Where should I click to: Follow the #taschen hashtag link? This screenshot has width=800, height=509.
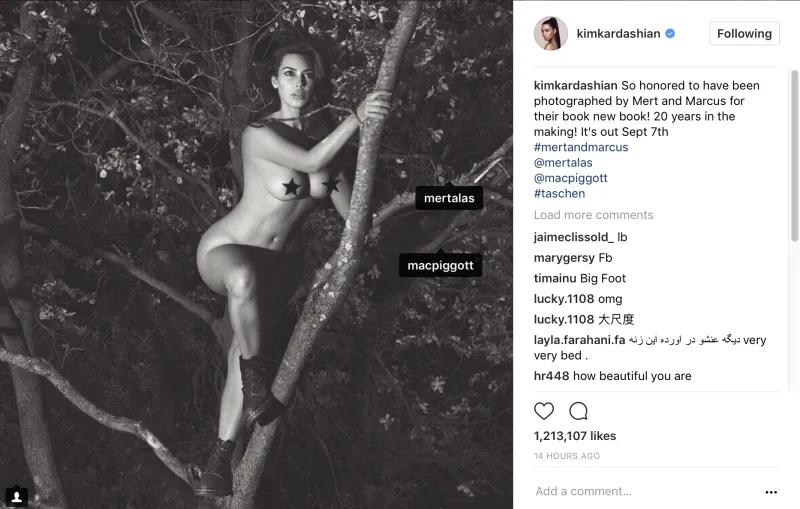coord(559,194)
